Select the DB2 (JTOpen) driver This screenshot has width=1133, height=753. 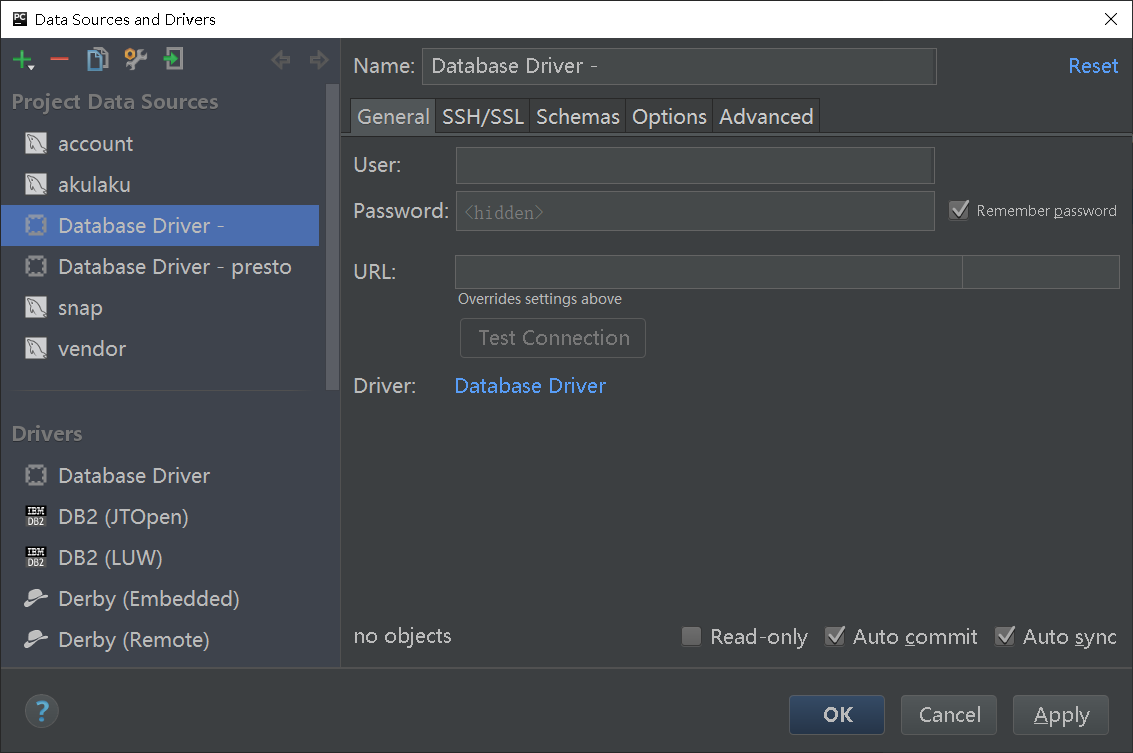coord(122,516)
